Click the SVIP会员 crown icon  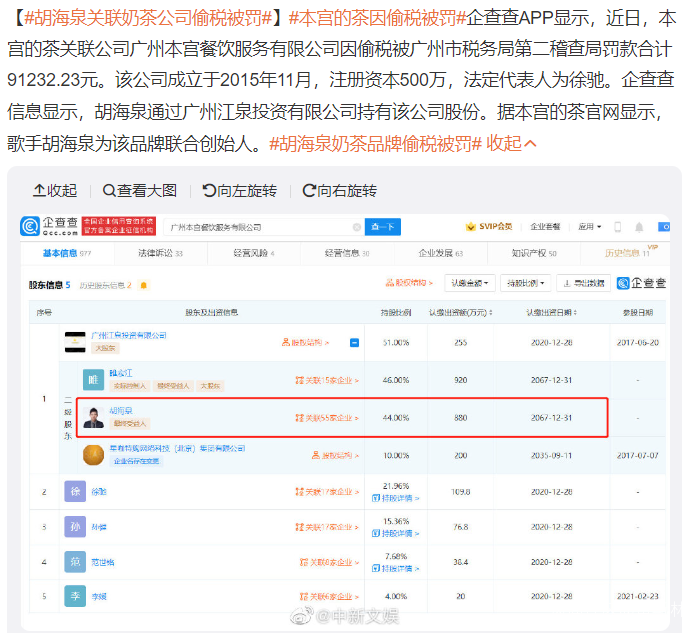point(472,227)
